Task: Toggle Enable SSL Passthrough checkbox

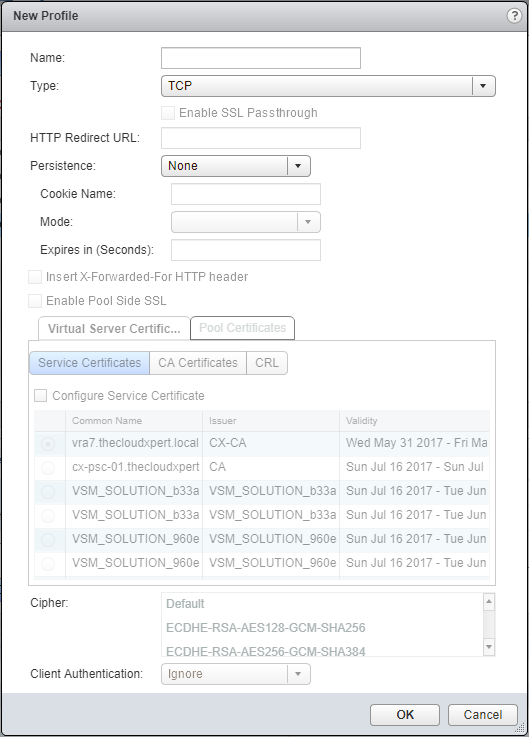Action: click(x=168, y=113)
